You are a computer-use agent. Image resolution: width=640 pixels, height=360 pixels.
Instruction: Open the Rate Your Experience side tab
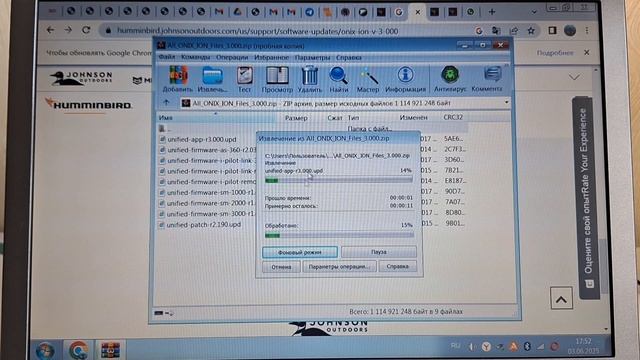point(586,198)
